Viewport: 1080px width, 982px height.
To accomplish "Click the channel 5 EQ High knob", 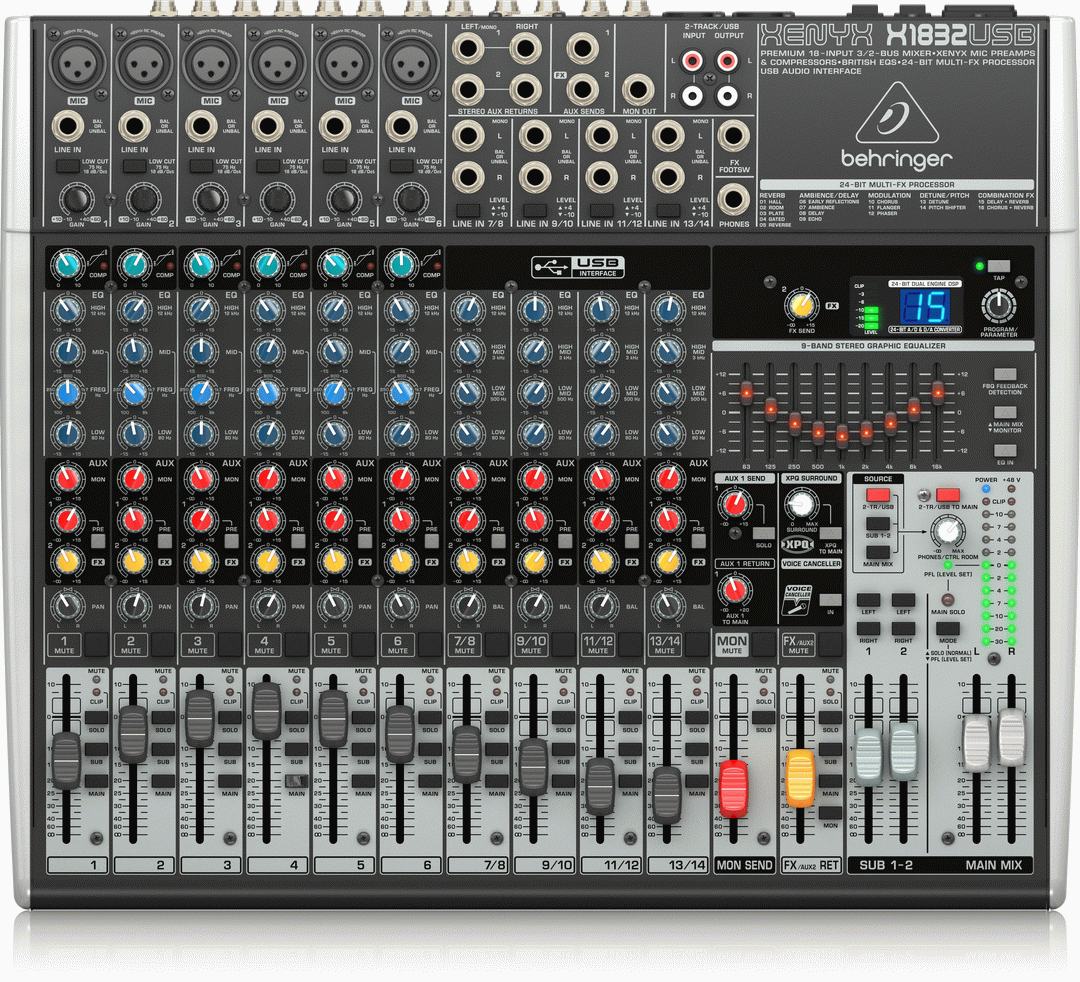I will point(334,311).
